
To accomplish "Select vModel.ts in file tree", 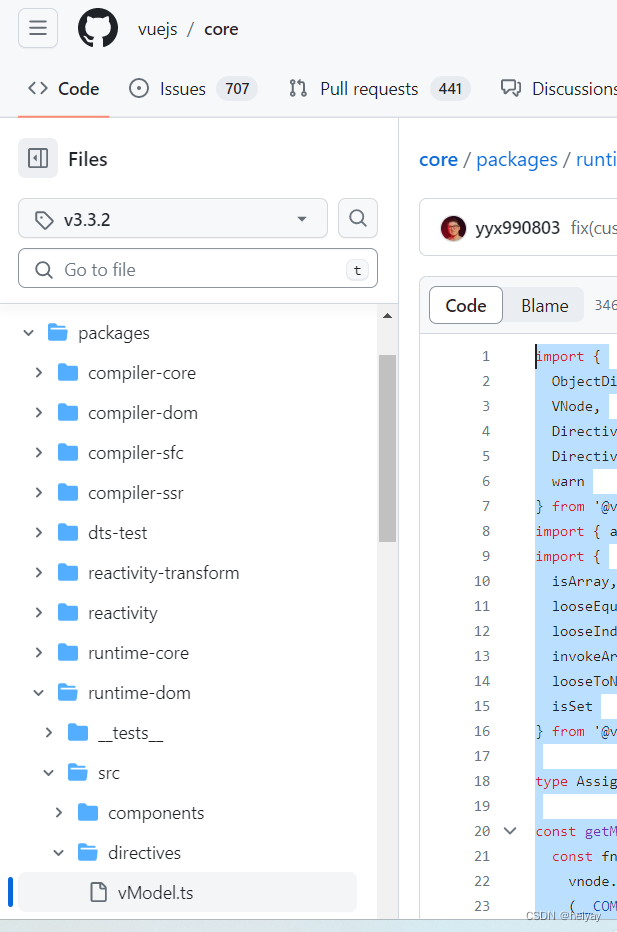I will 187,892.
